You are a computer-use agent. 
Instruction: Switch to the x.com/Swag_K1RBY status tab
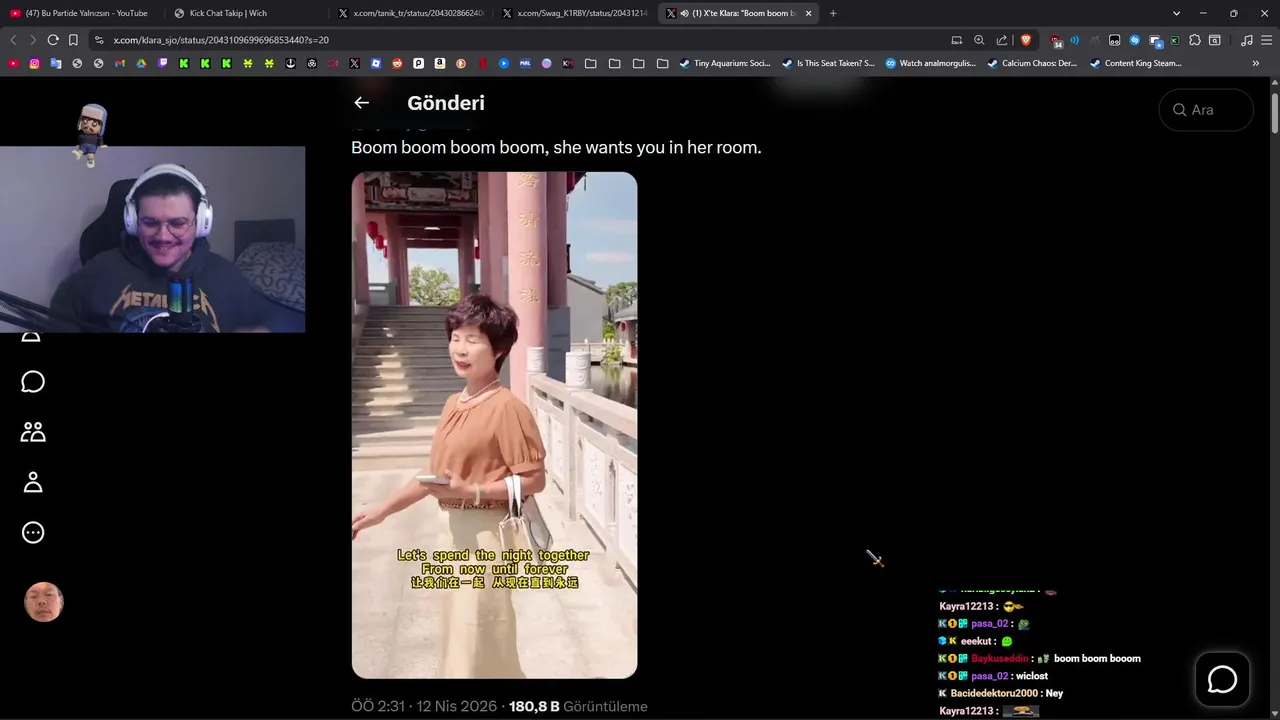point(575,13)
